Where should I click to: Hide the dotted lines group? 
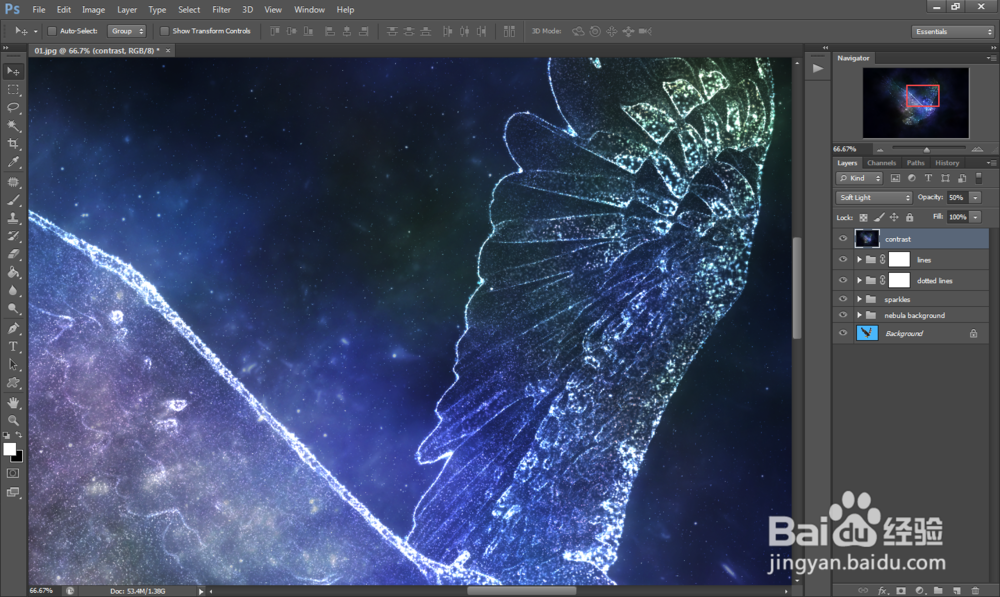point(843,280)
